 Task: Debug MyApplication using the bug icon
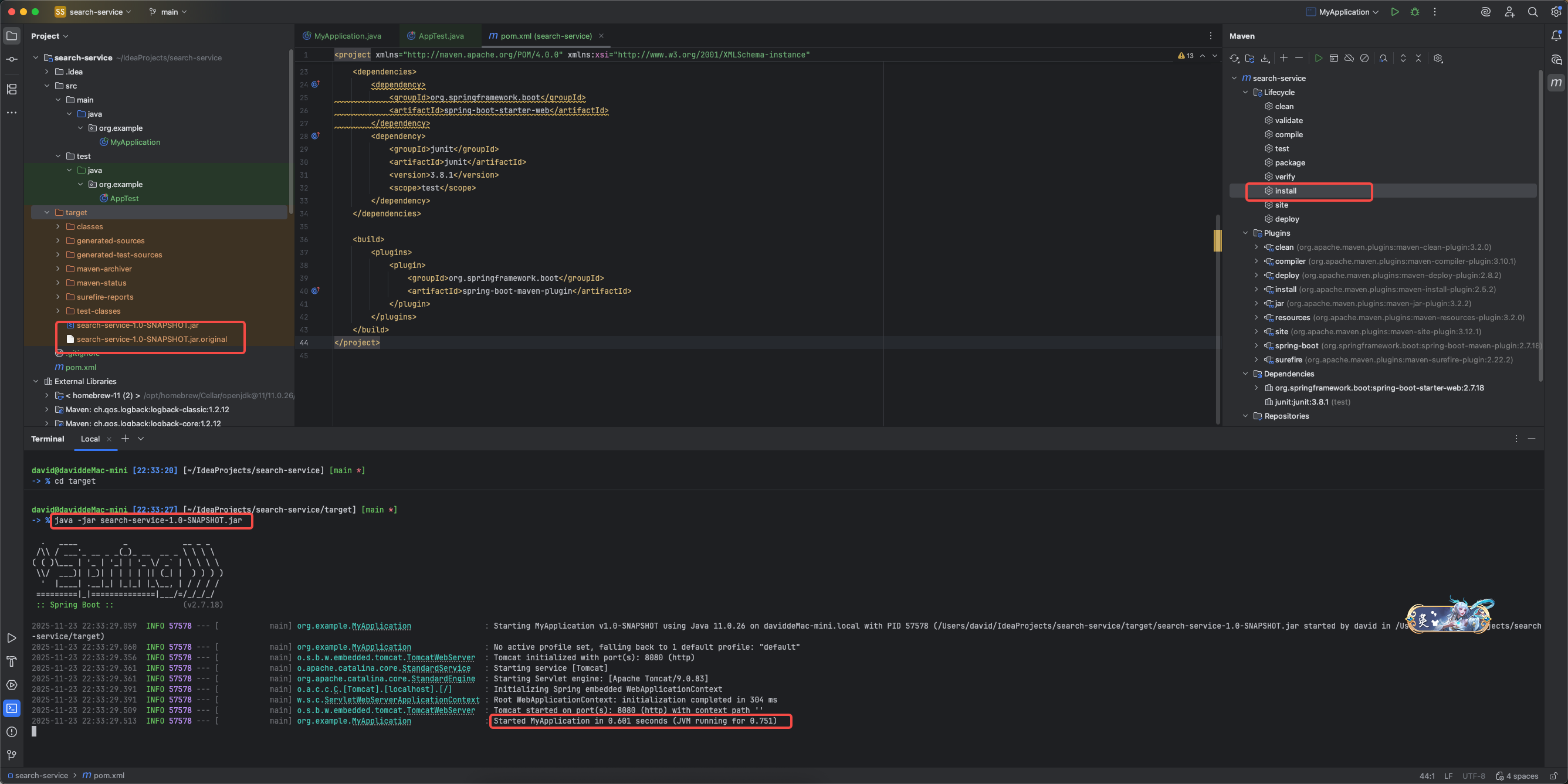tap(1415, 12)
